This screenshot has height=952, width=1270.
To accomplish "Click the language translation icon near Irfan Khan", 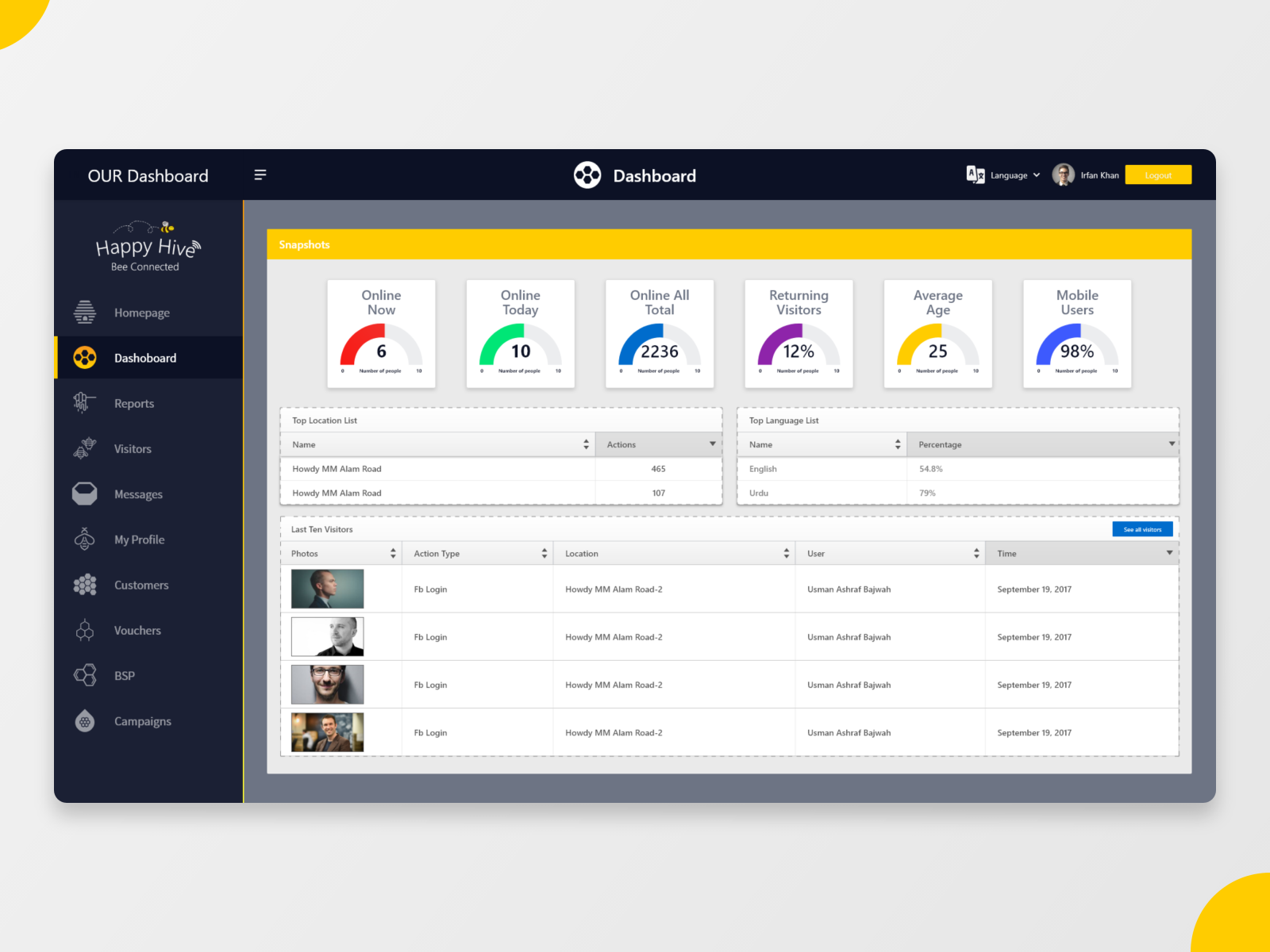I will coord(976,175).
